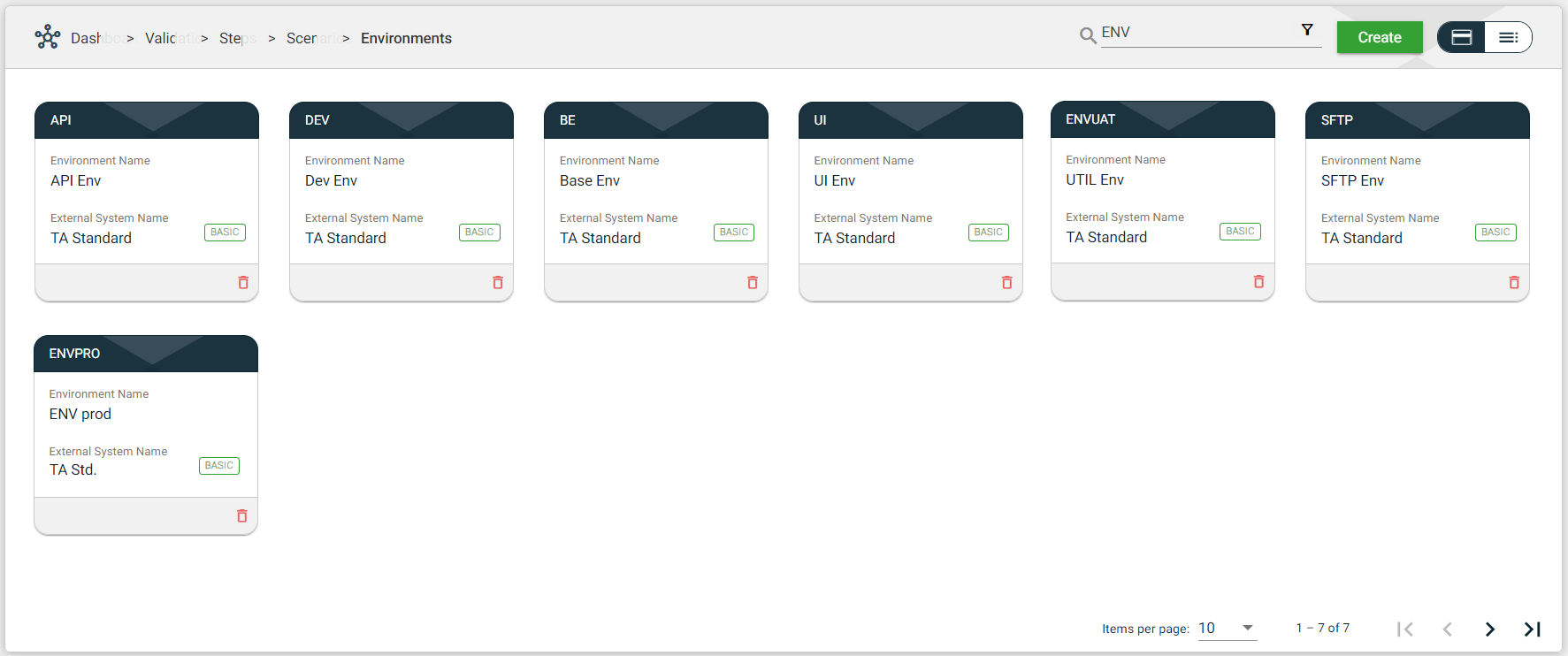The height and width of the screenshot is (656, 1568).
Task: Click the search field containing ENV
Action: 1194,33
